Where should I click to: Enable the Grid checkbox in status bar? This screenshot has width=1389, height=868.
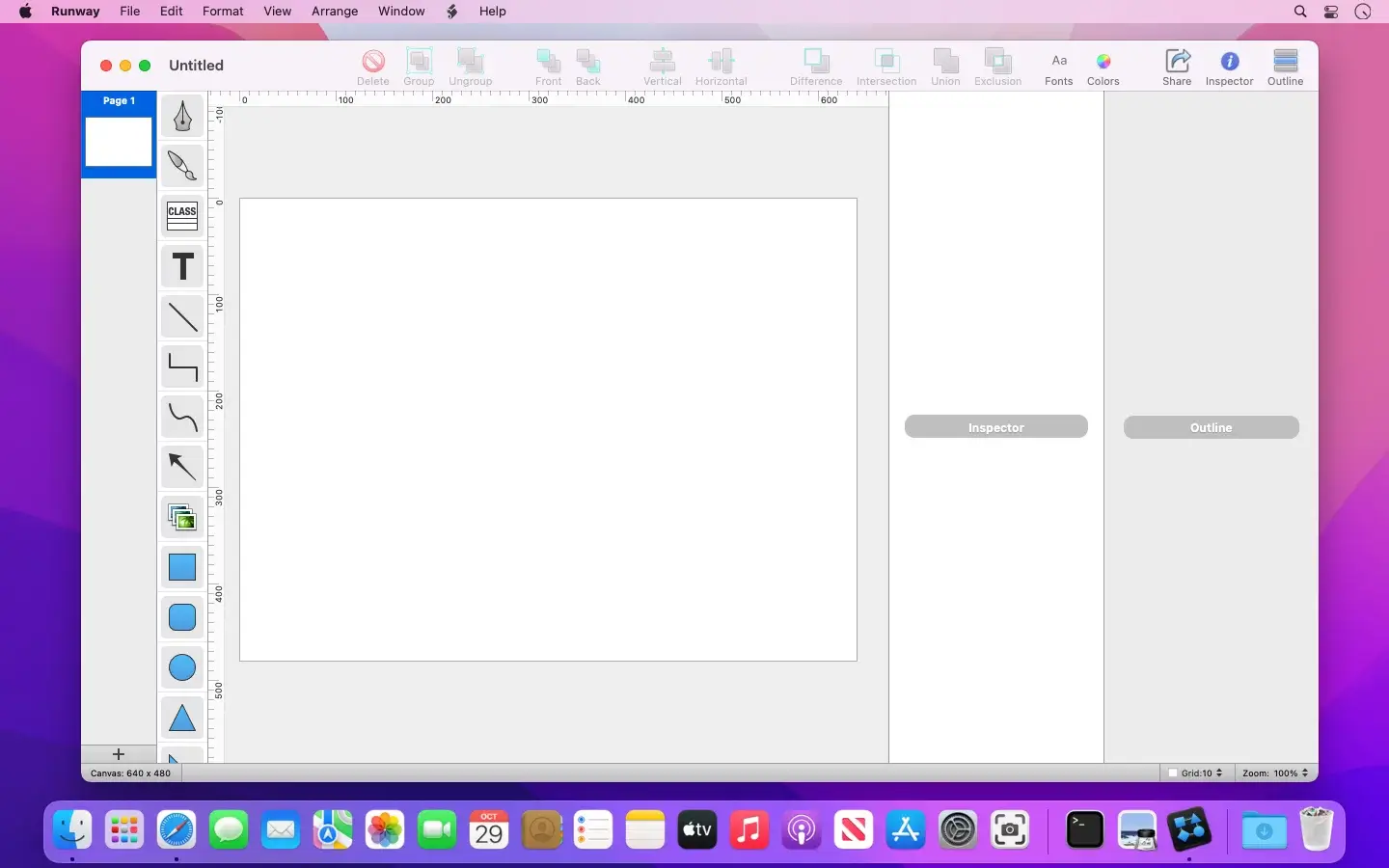[x=1173, y=773]
